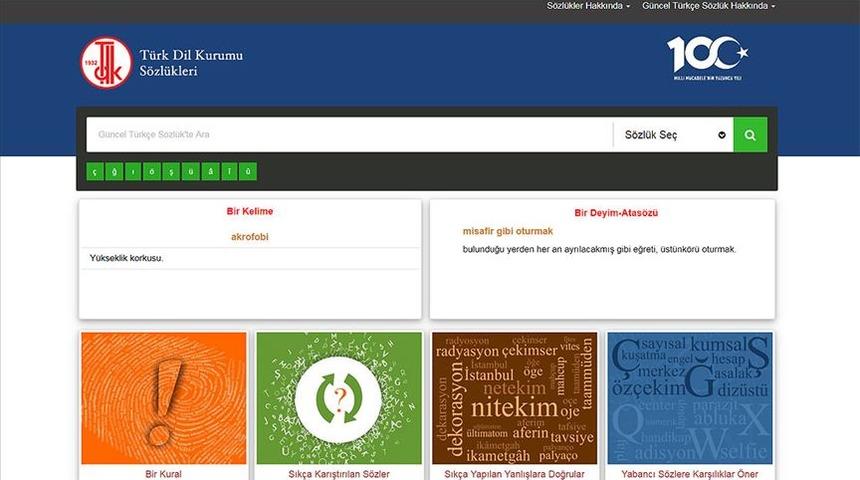Click the 100th anniversary logo
Image resolution: width=860 pixels, height=480 pixels.
coord(707,58)
